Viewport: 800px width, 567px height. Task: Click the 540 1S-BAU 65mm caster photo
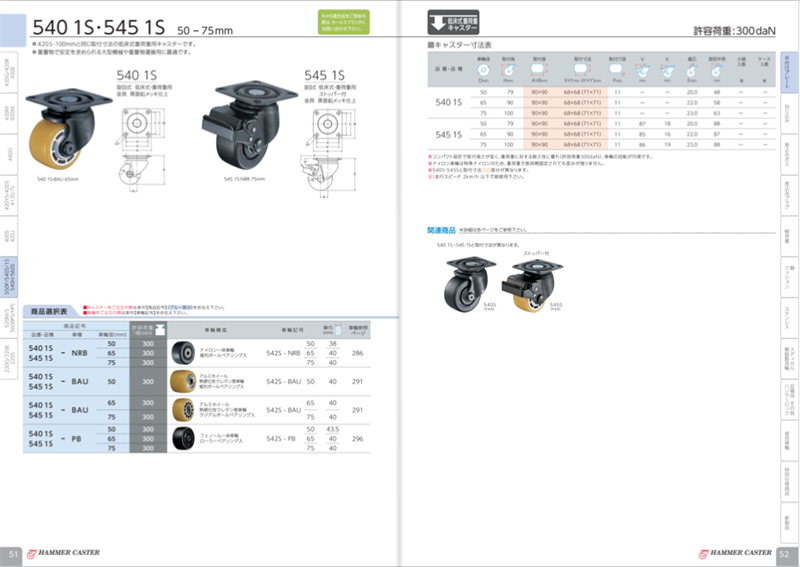[x=68, y=129]
